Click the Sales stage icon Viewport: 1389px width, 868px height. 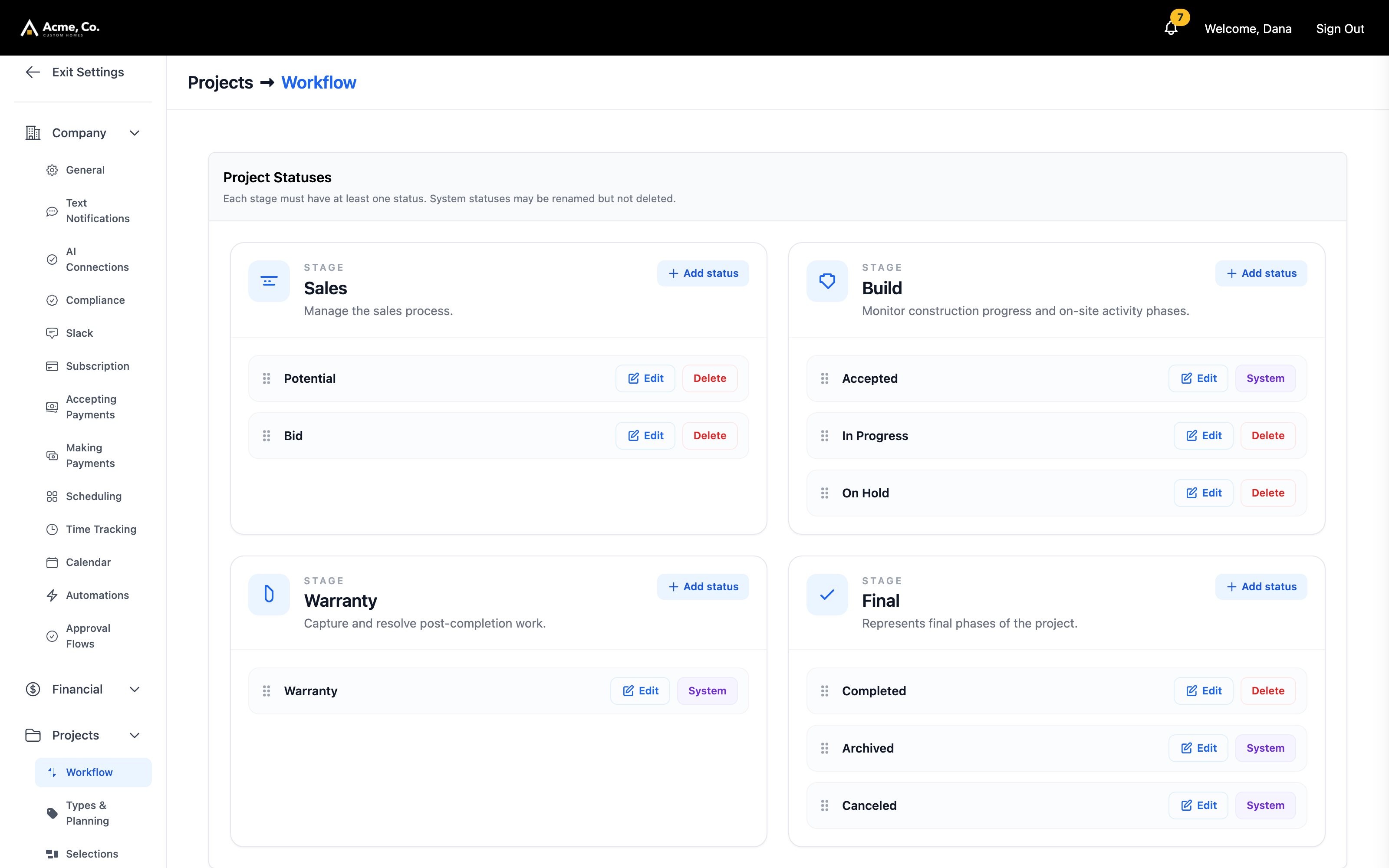pyautogui.click(x=269, y=281)
